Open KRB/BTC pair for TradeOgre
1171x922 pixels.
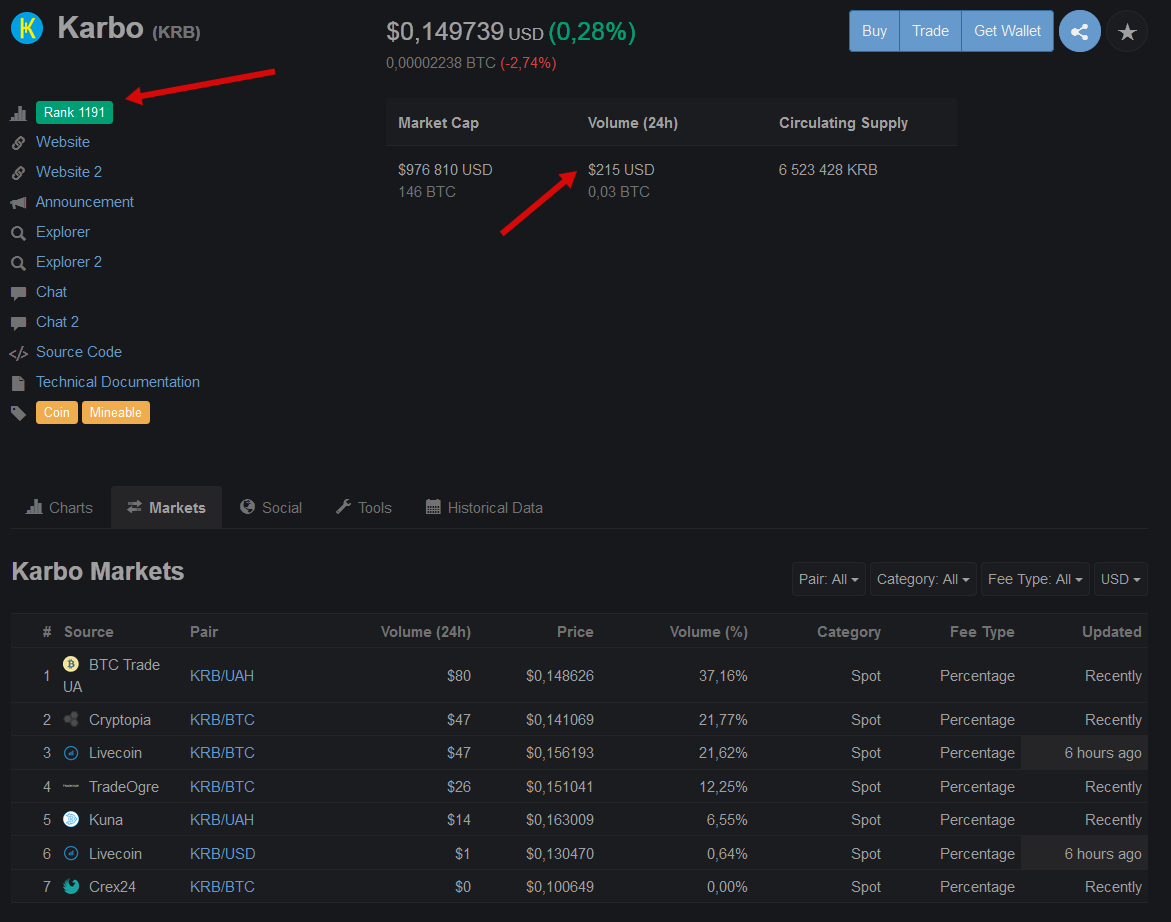(222, 787)
